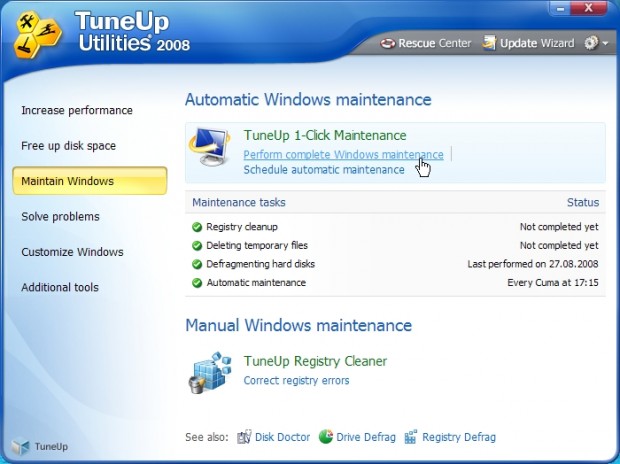Click the green check beside Deleting temporary files

point(197,246)
